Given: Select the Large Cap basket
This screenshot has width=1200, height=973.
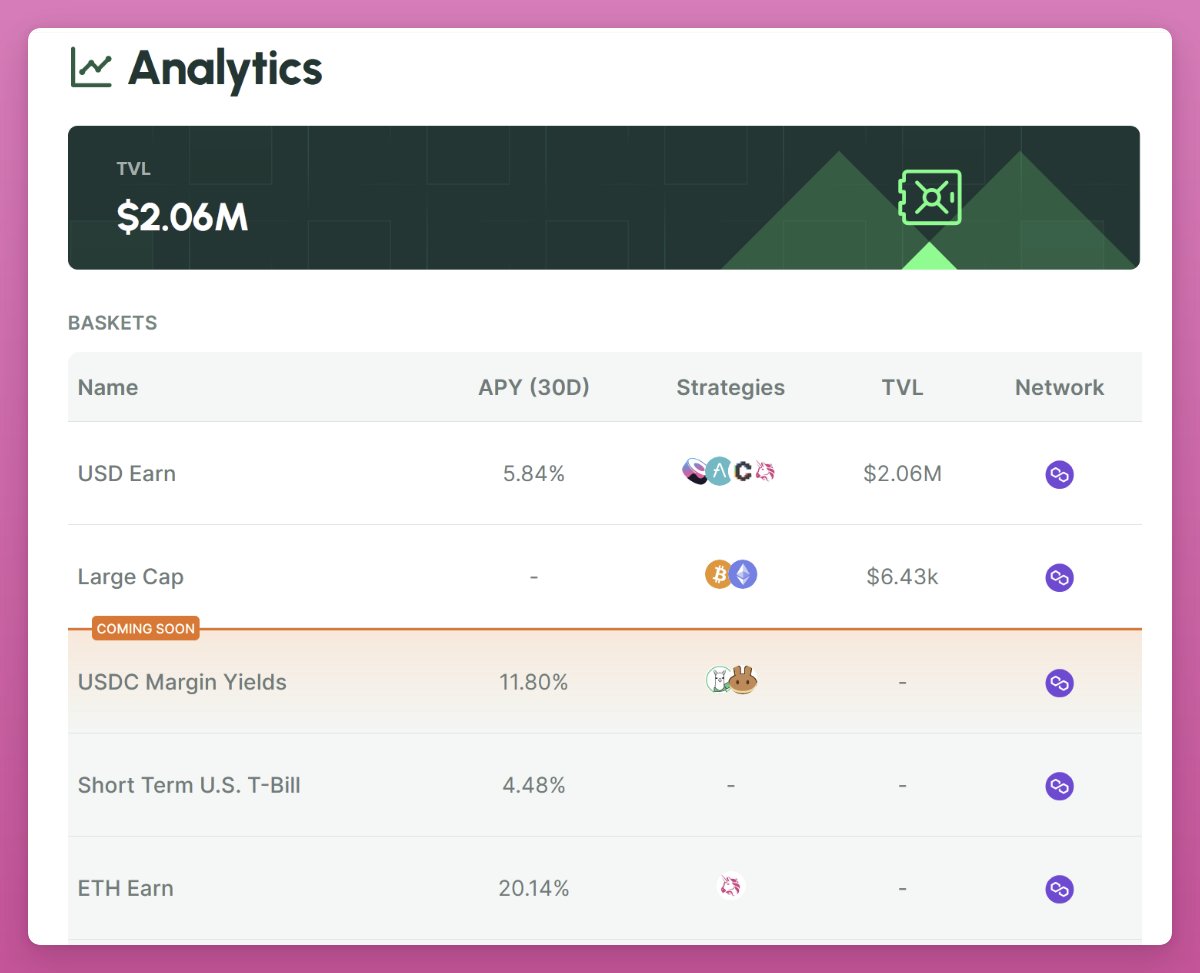Looking at the screenshot, I should (130, 577).
